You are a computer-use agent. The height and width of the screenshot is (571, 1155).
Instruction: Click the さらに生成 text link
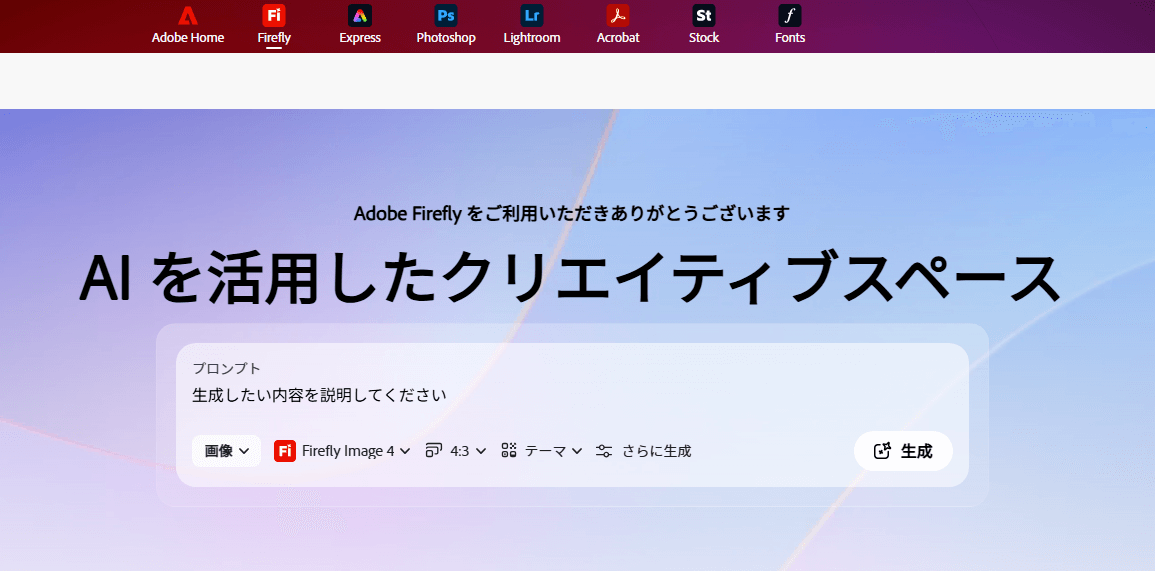coord(656,451)
